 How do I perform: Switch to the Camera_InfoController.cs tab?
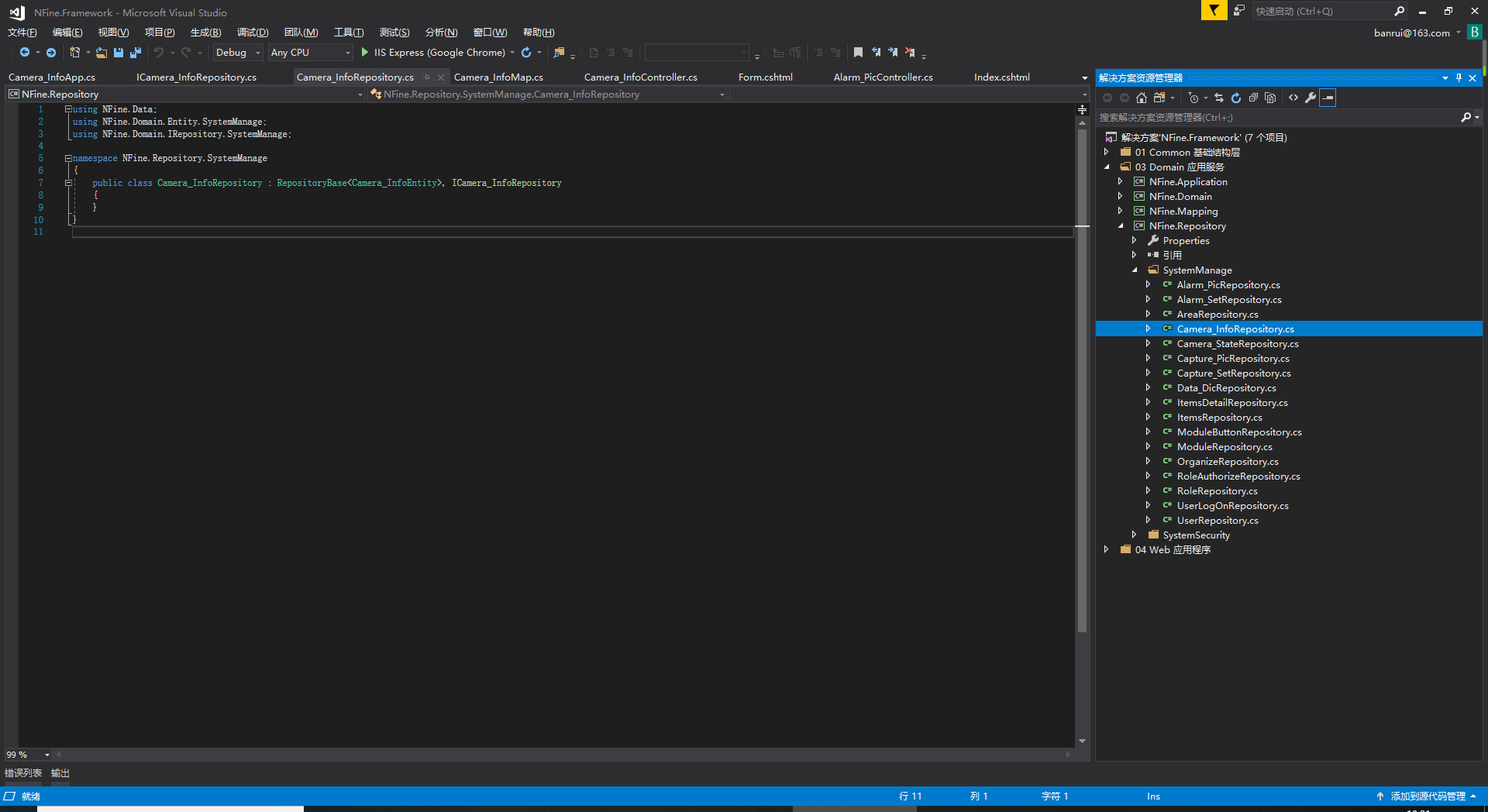[x=641, y=77]
